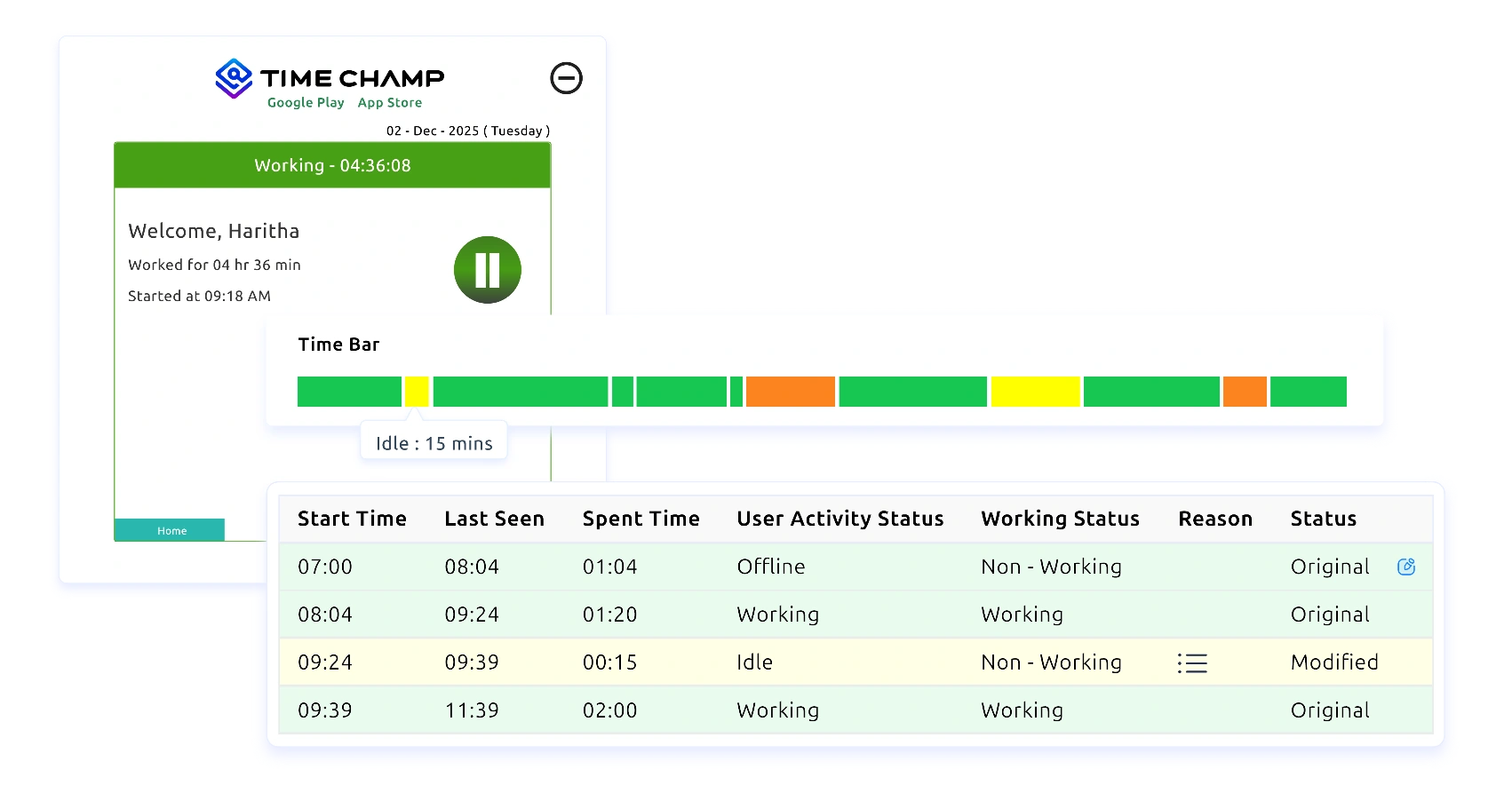Open the App Store link
Viewport: 1512px width, 801px height.
tap(390, 102)
